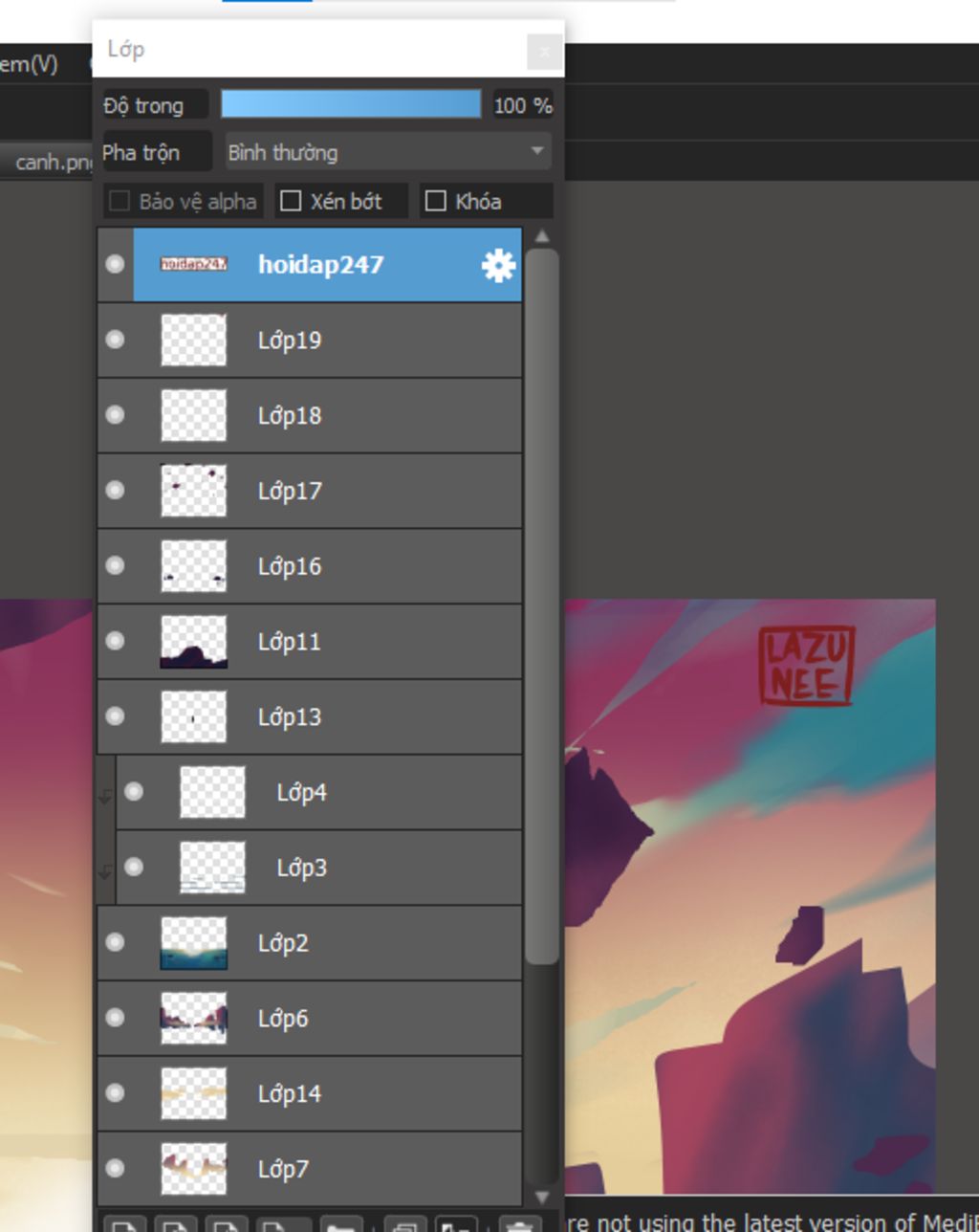Screen dimensions: 979x1232
Task: Select the Lớp7 layer thumbnail
Action: click(x=194, y=1168)
